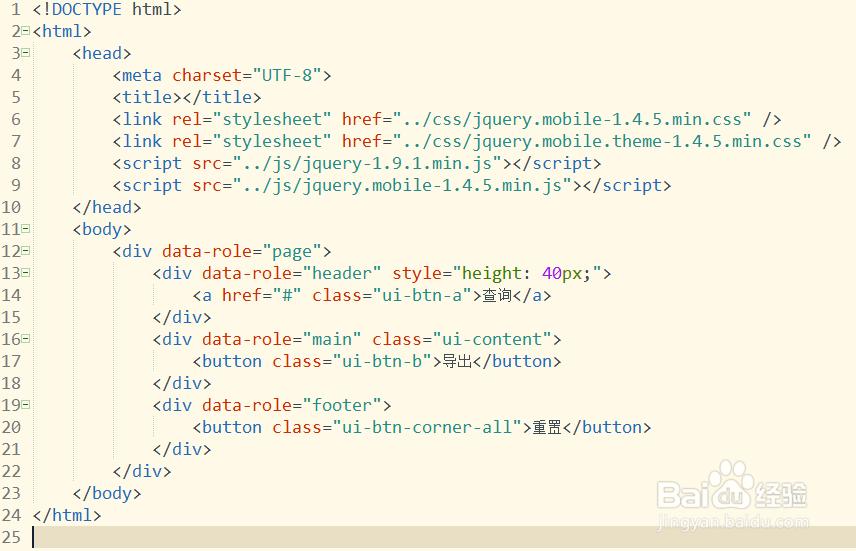
Task: Click the jquery.mobile-1.4.5.min.js script src
Action: pyautogui.click(x=402, y=186)
